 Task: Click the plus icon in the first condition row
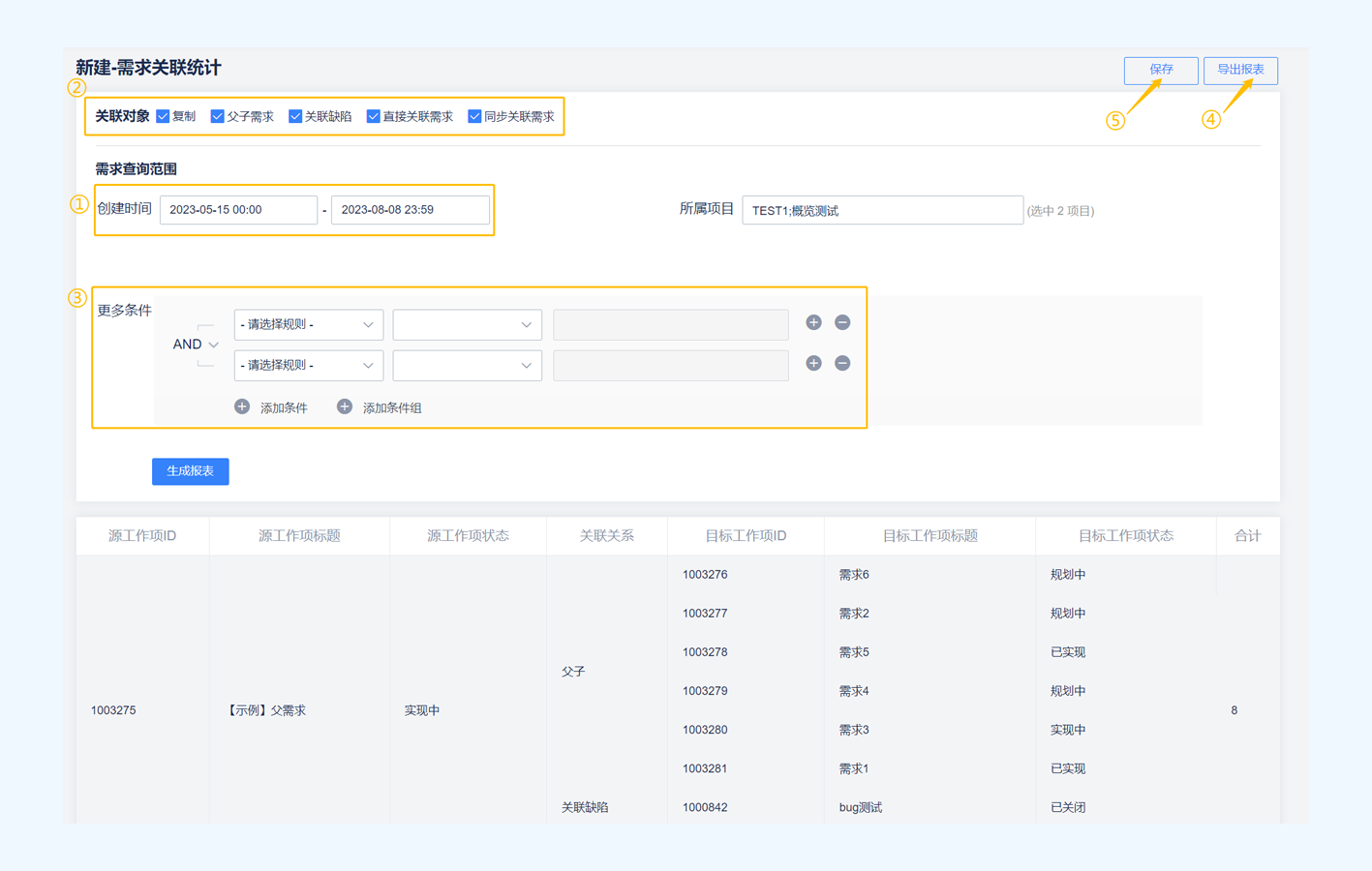click(813, 322)
